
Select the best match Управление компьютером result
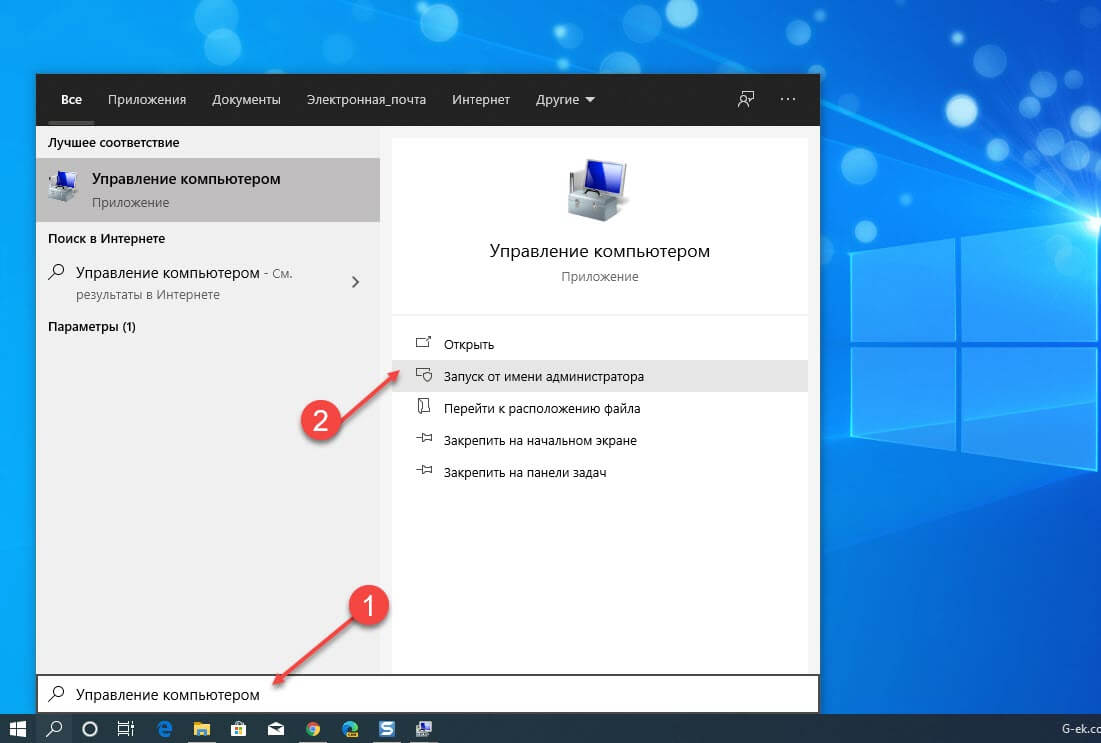(x=208, y=190)
